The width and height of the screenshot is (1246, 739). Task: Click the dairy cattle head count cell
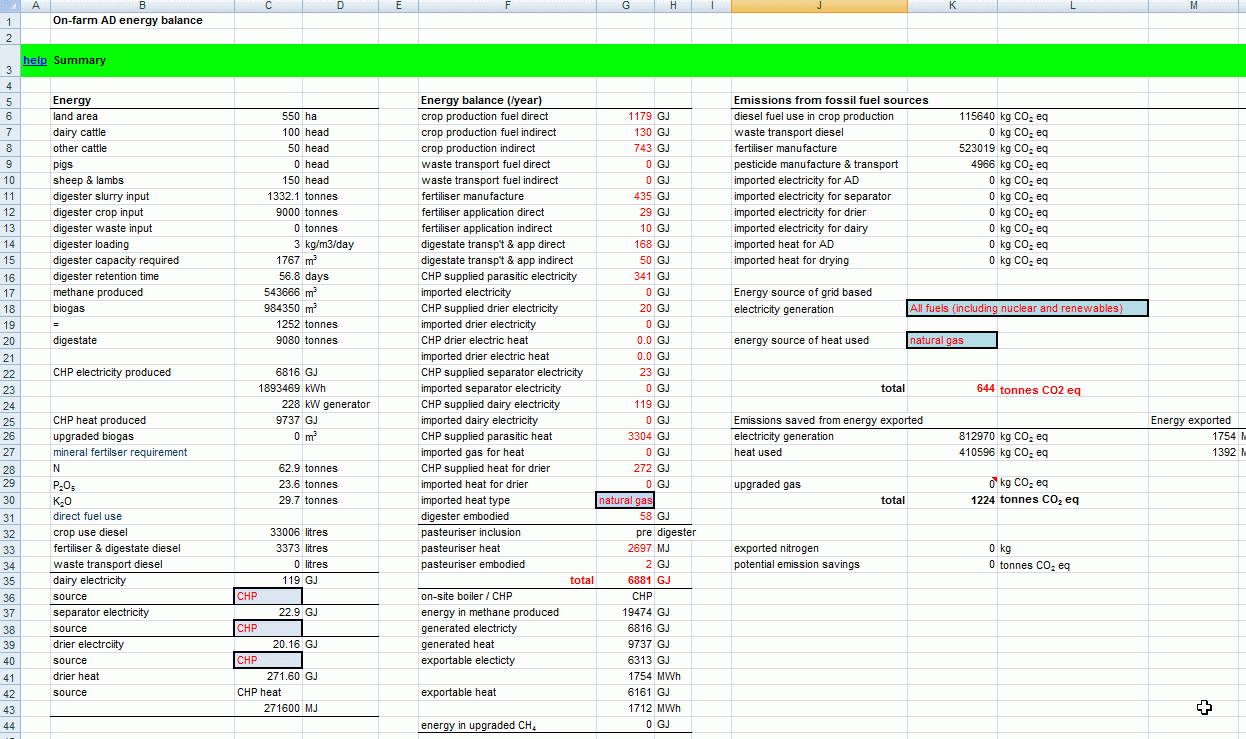[x=268, y=132]
